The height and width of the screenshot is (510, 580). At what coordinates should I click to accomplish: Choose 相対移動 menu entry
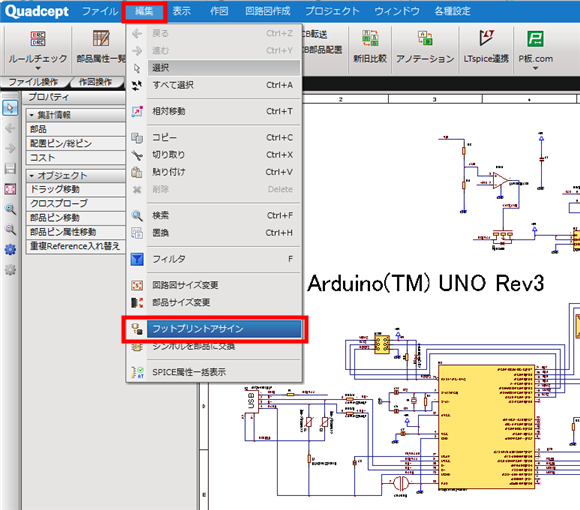pyautogui.click(x=224, y=111)
